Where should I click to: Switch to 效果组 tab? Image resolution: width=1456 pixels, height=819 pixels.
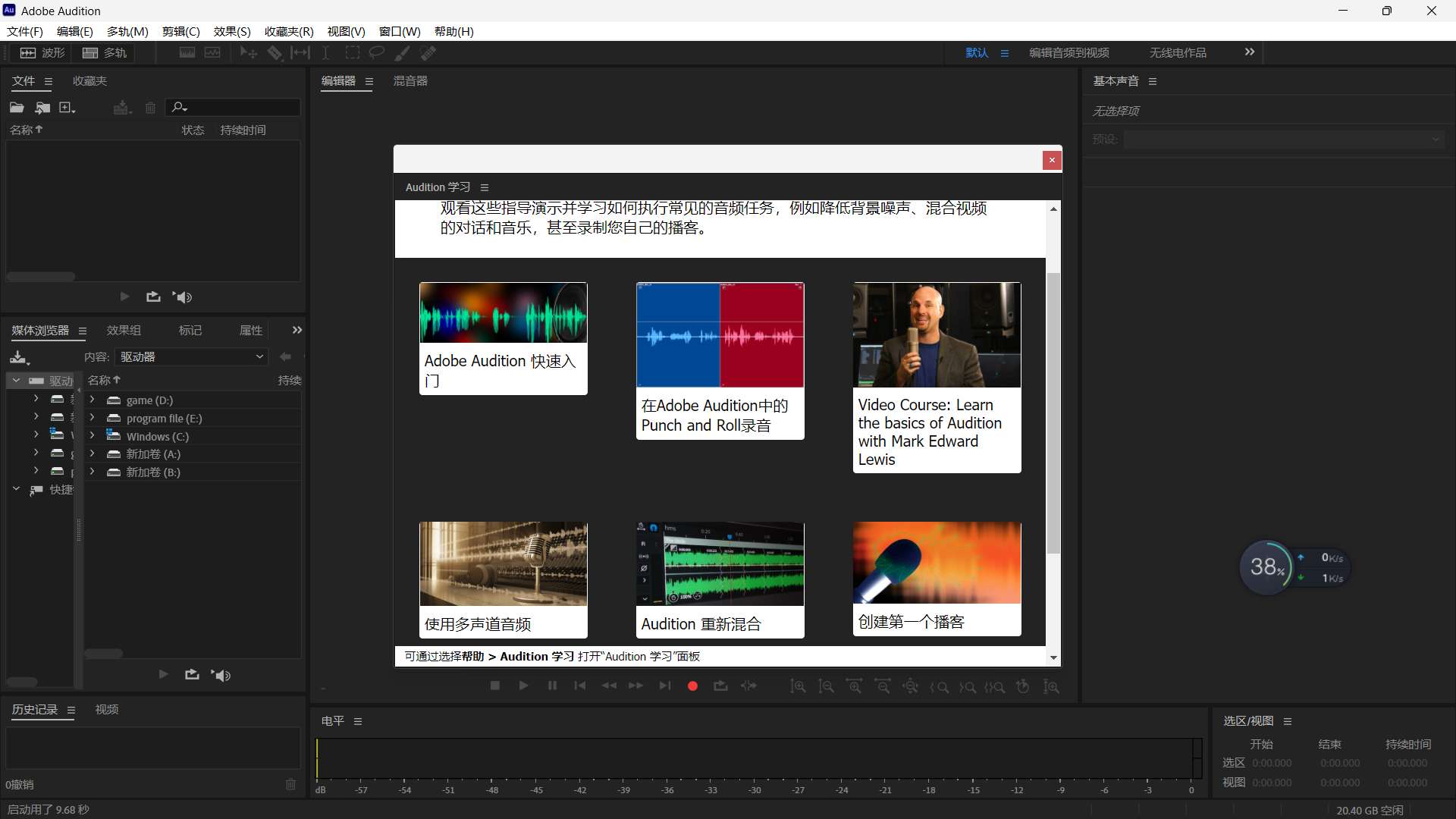pyautogui.click(x=124, y=330)
